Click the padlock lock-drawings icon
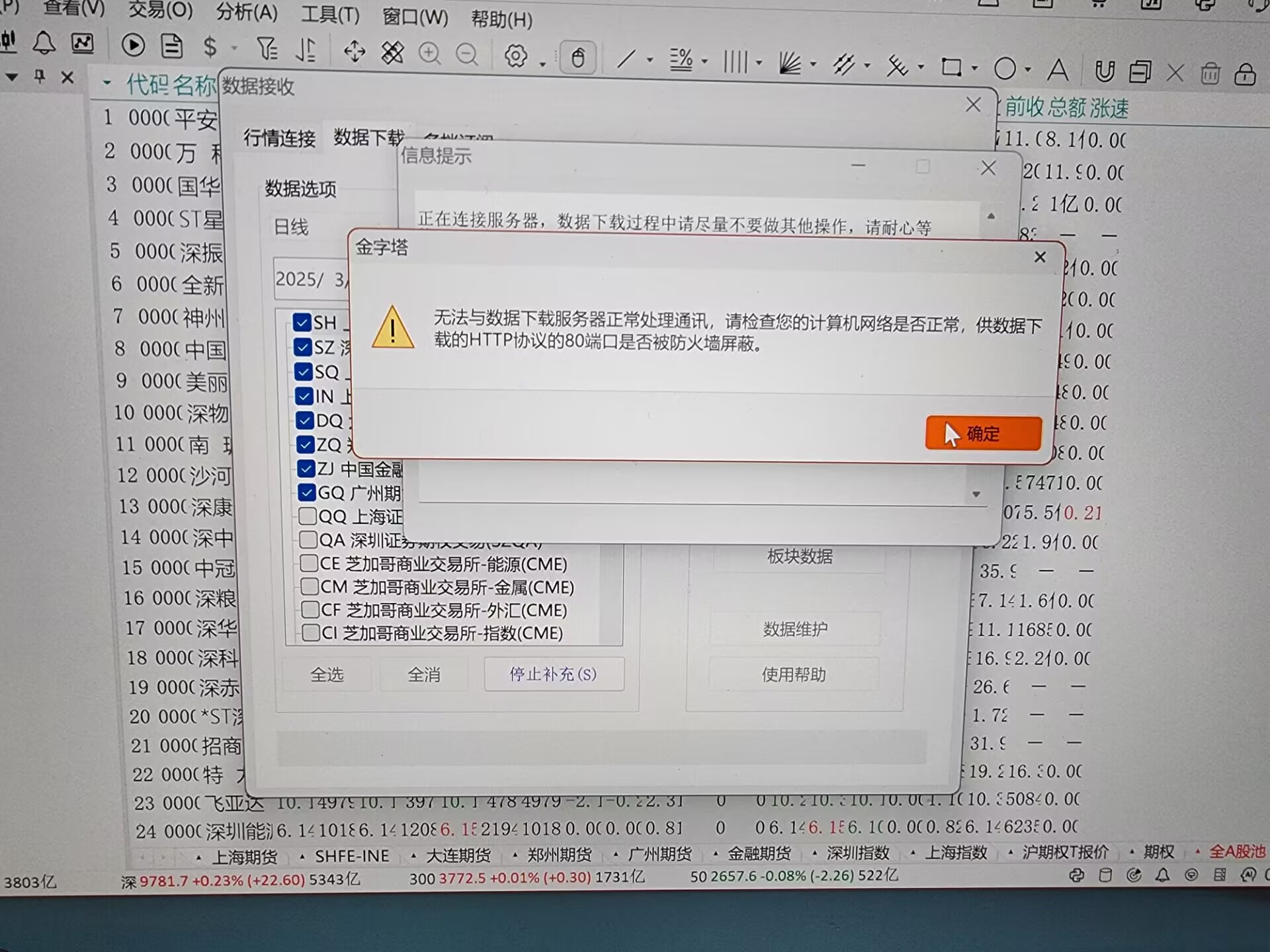 pos(1245,73)
